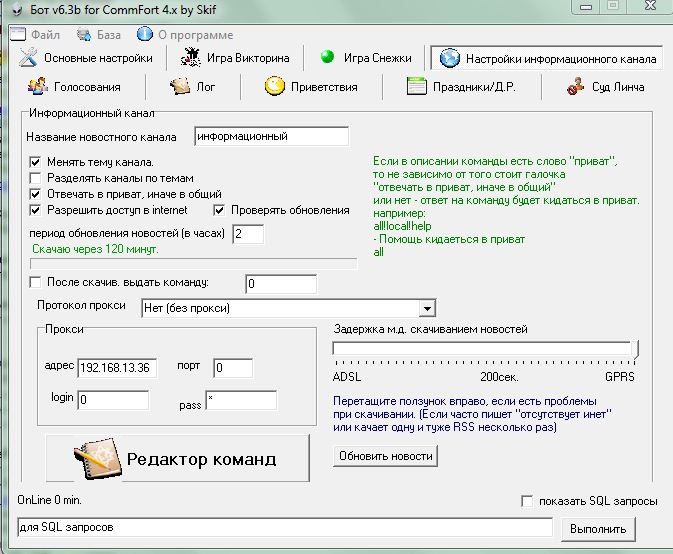Uncheck the Менять тему канала checkbox
This screenshot has height=554, width=673.
36,162
